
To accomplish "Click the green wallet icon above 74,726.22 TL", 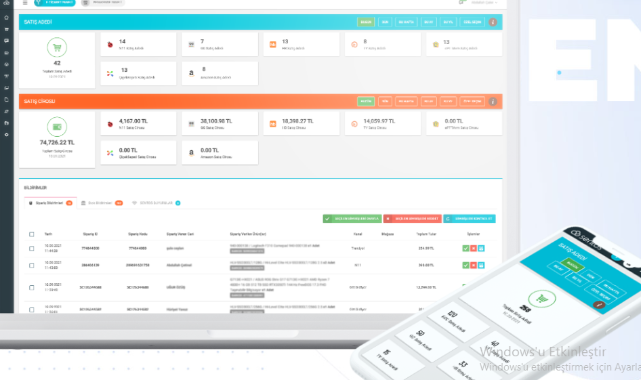I will tap(57, 127).
